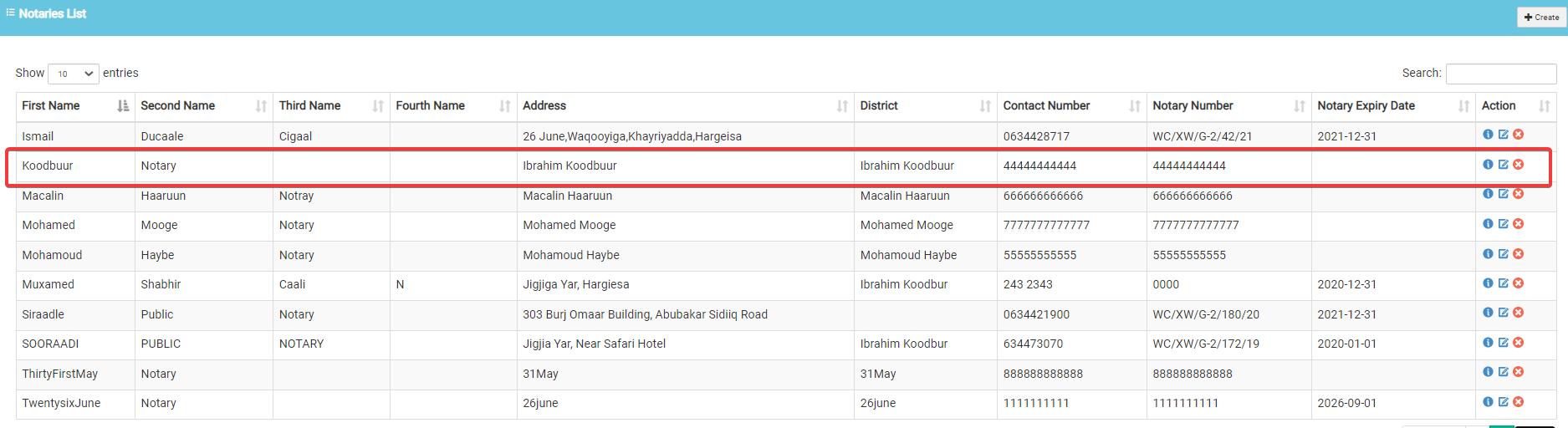This screenshot has width=1568, height=428.
Task: Click contact number 634473070
Action: [1034, 344]
